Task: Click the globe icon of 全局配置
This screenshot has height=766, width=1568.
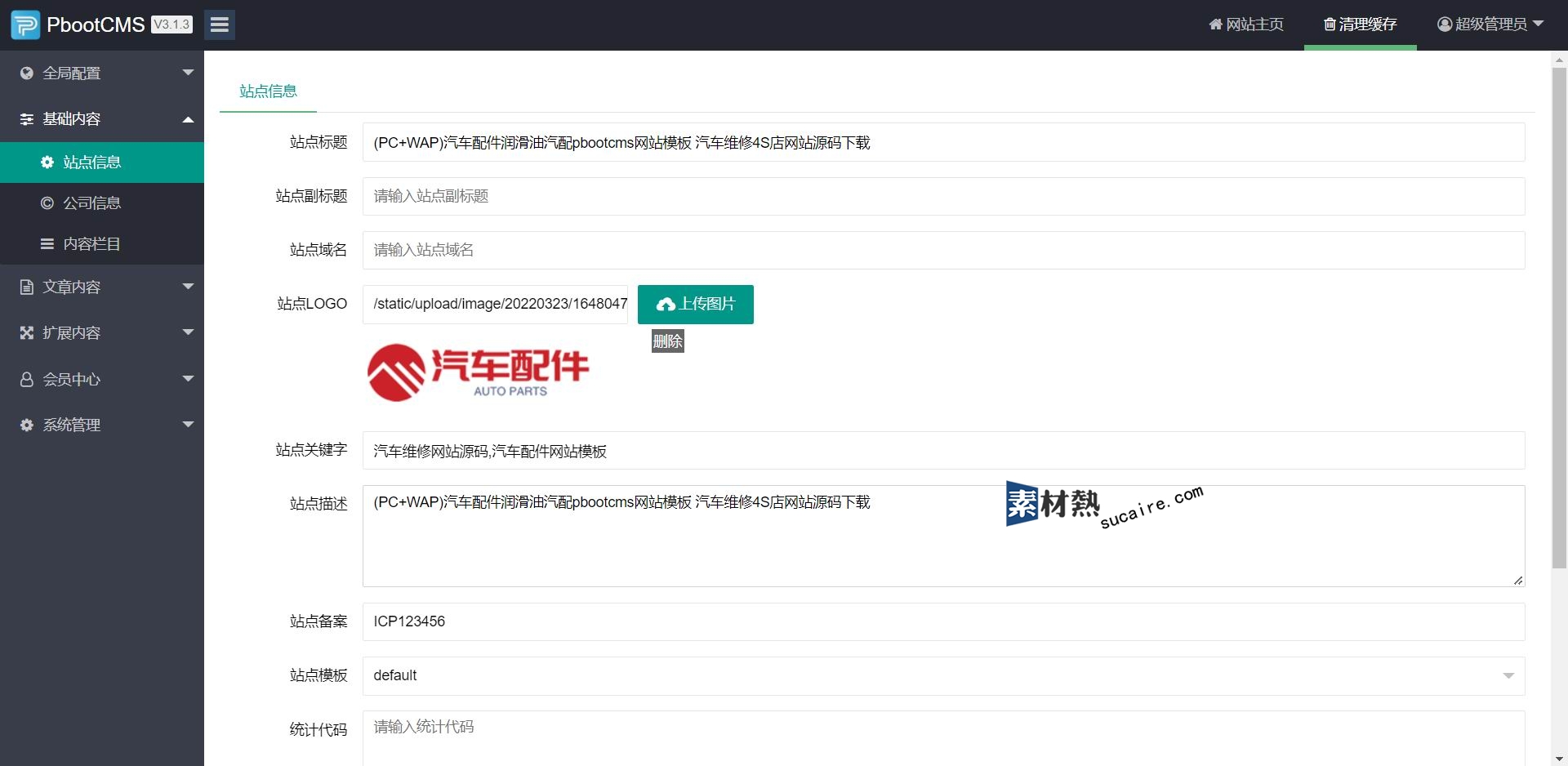Action: [27, 73]
